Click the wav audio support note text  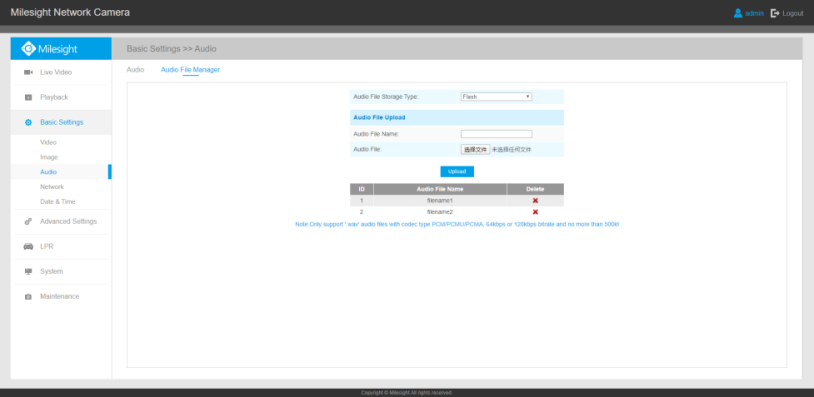point(457,224)
